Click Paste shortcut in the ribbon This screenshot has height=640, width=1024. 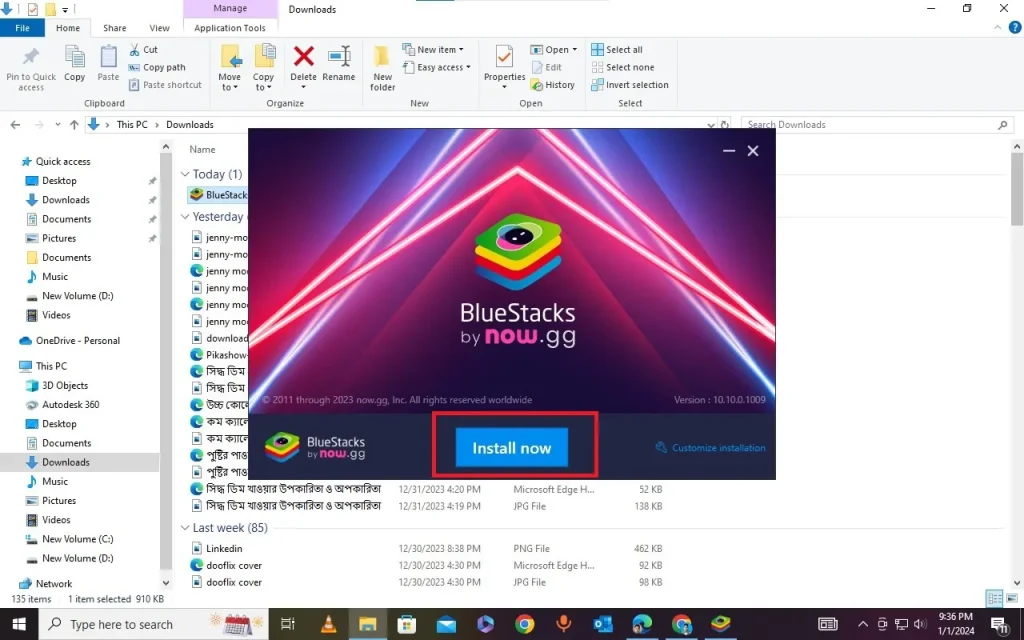point(165,85)
